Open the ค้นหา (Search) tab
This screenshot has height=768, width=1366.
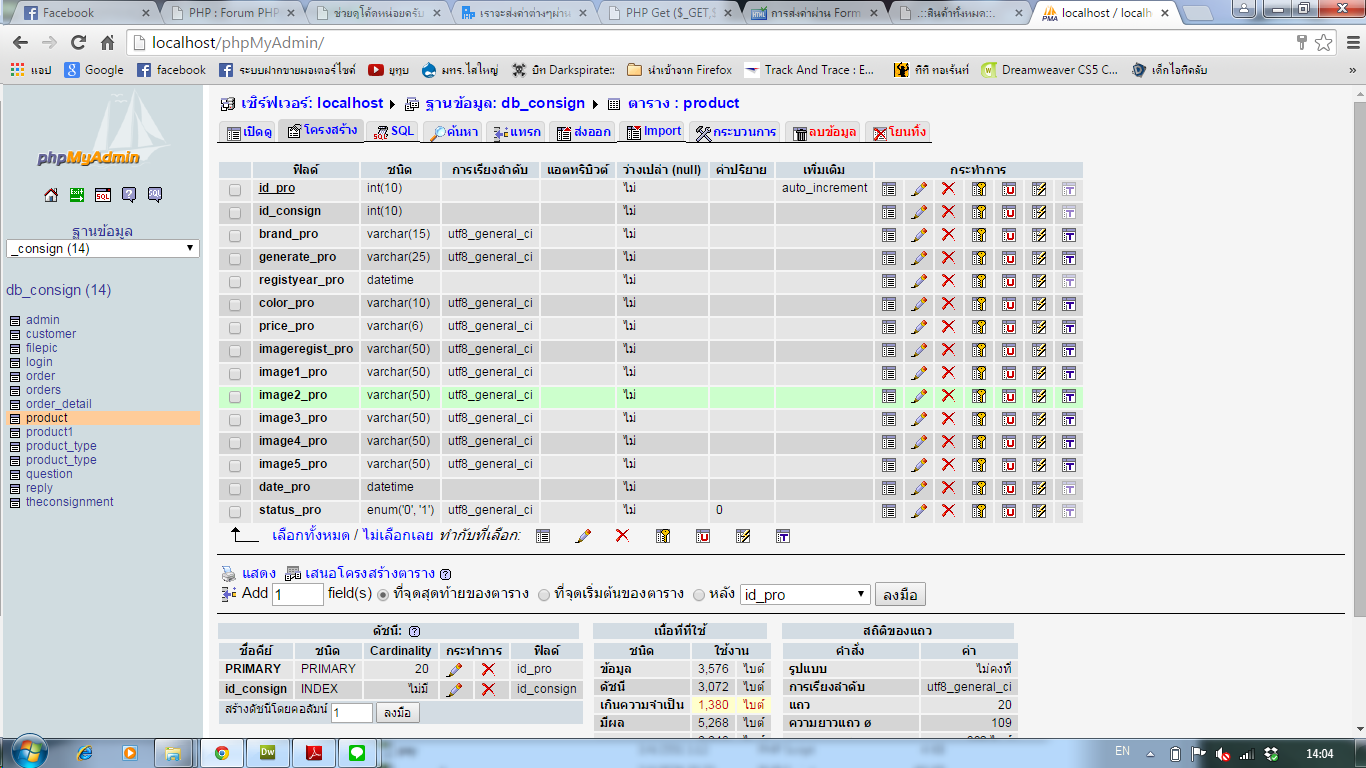pos(453,132)
